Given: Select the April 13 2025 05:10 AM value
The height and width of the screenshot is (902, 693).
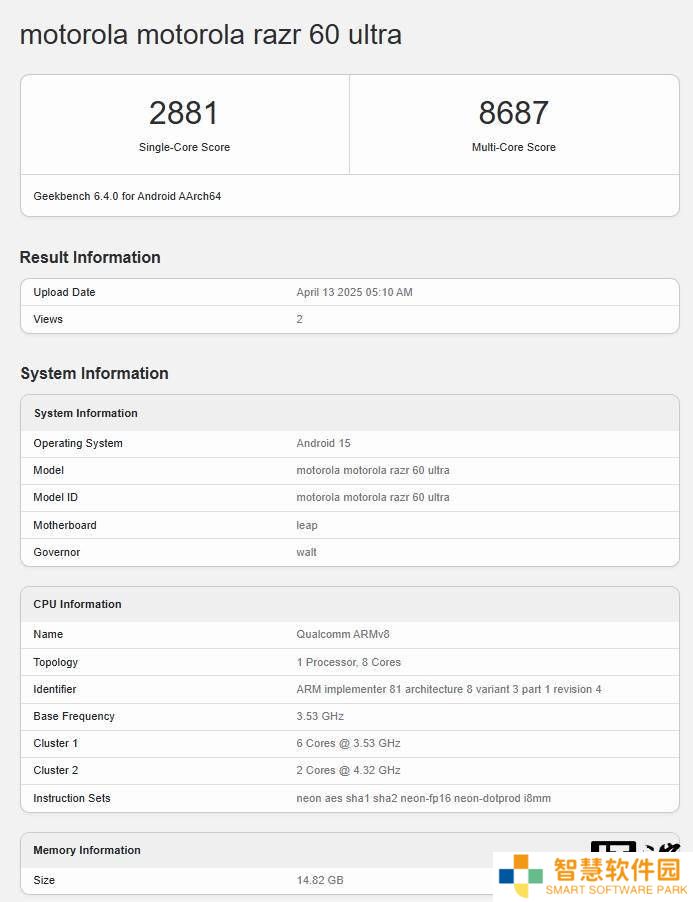Looking at the screenshot, I should pyautogui.click(x=354, y=292).
